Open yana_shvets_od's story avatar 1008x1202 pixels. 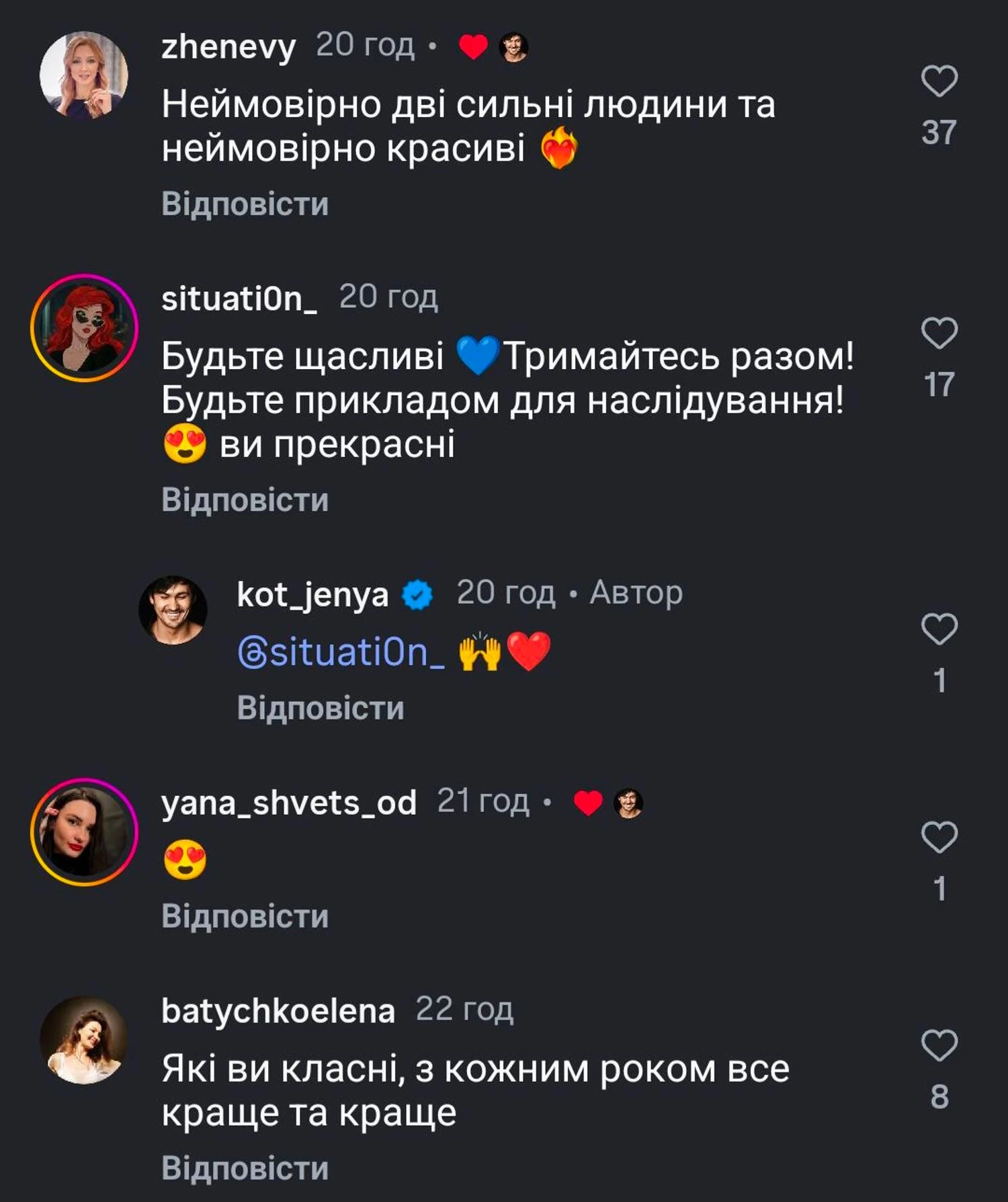(x=84, y=832)
